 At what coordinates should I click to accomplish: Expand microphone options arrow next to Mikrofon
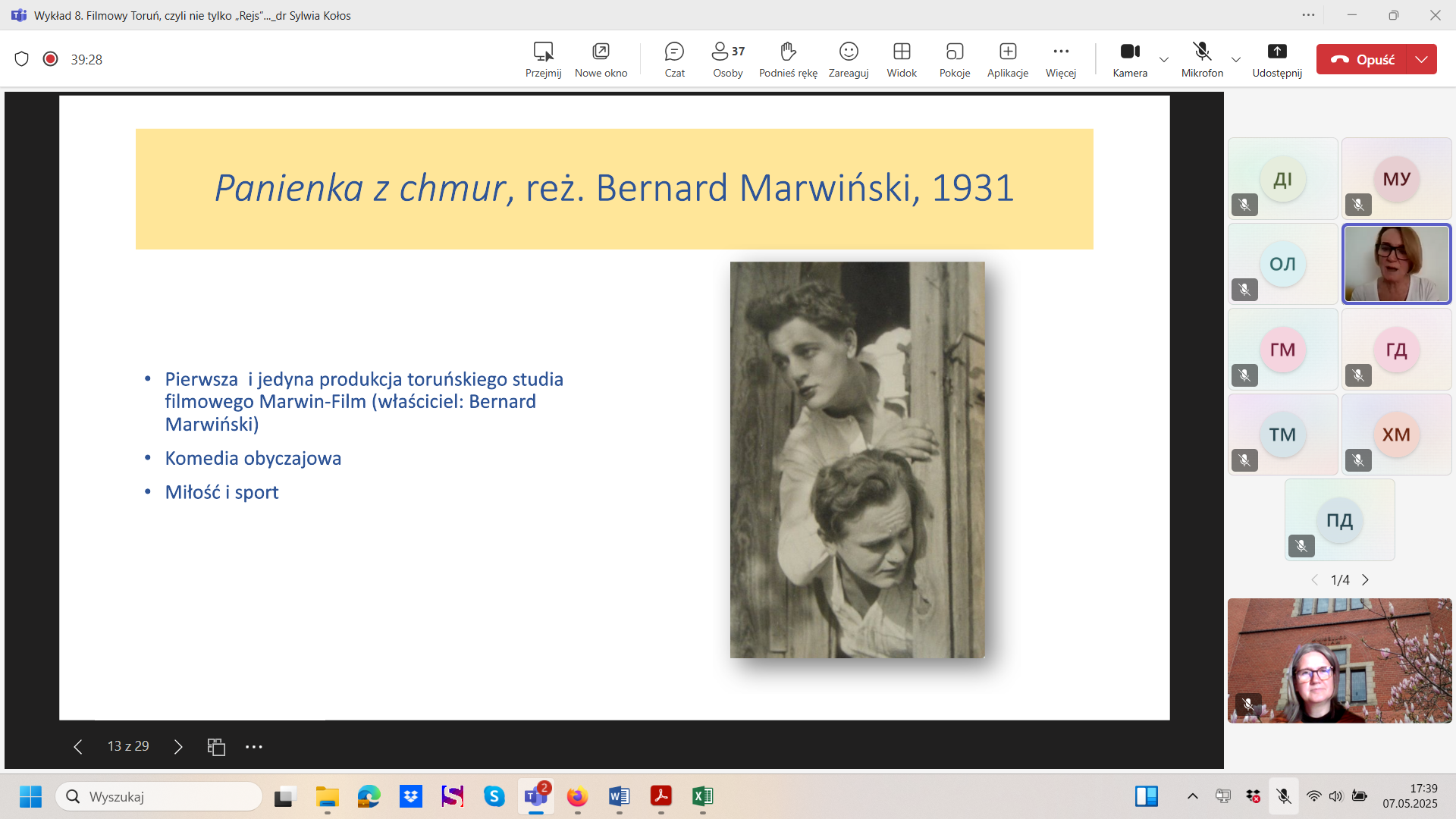click(1236, 59)
